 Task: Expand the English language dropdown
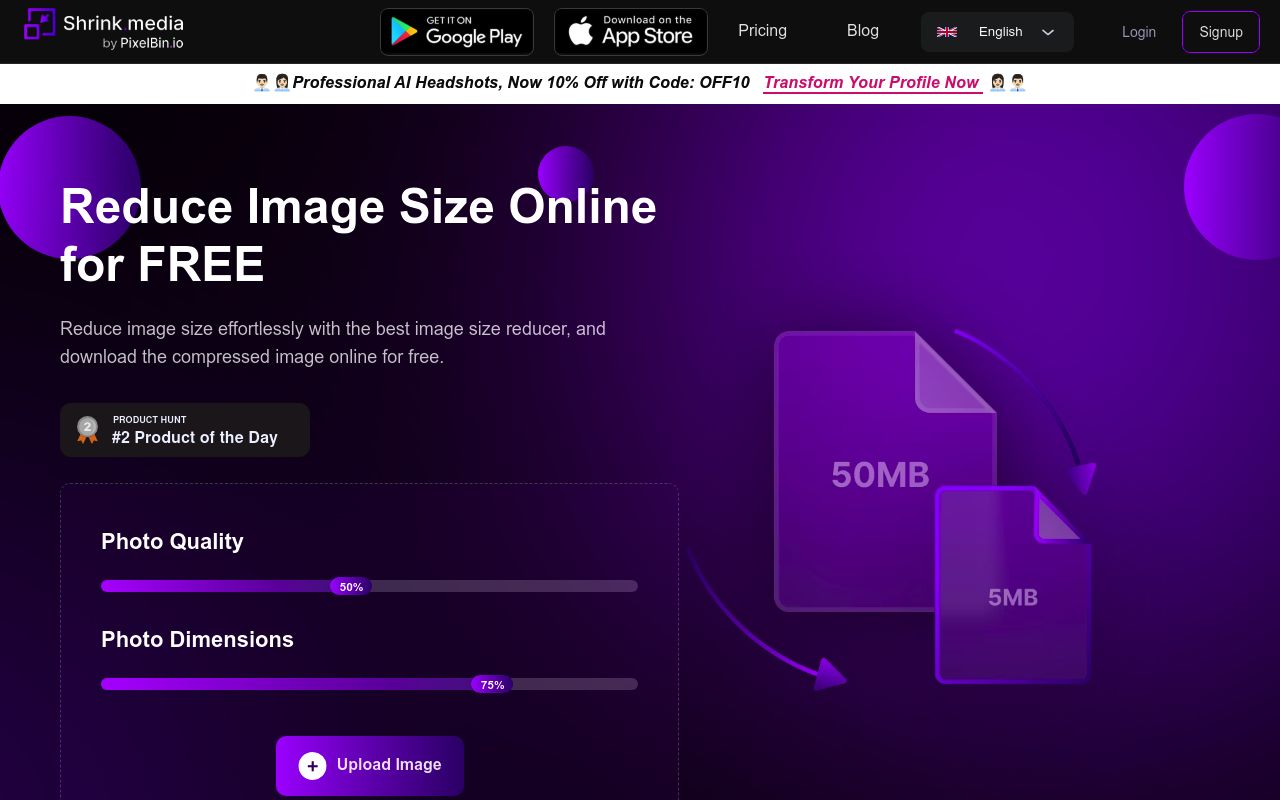point(997,32)
